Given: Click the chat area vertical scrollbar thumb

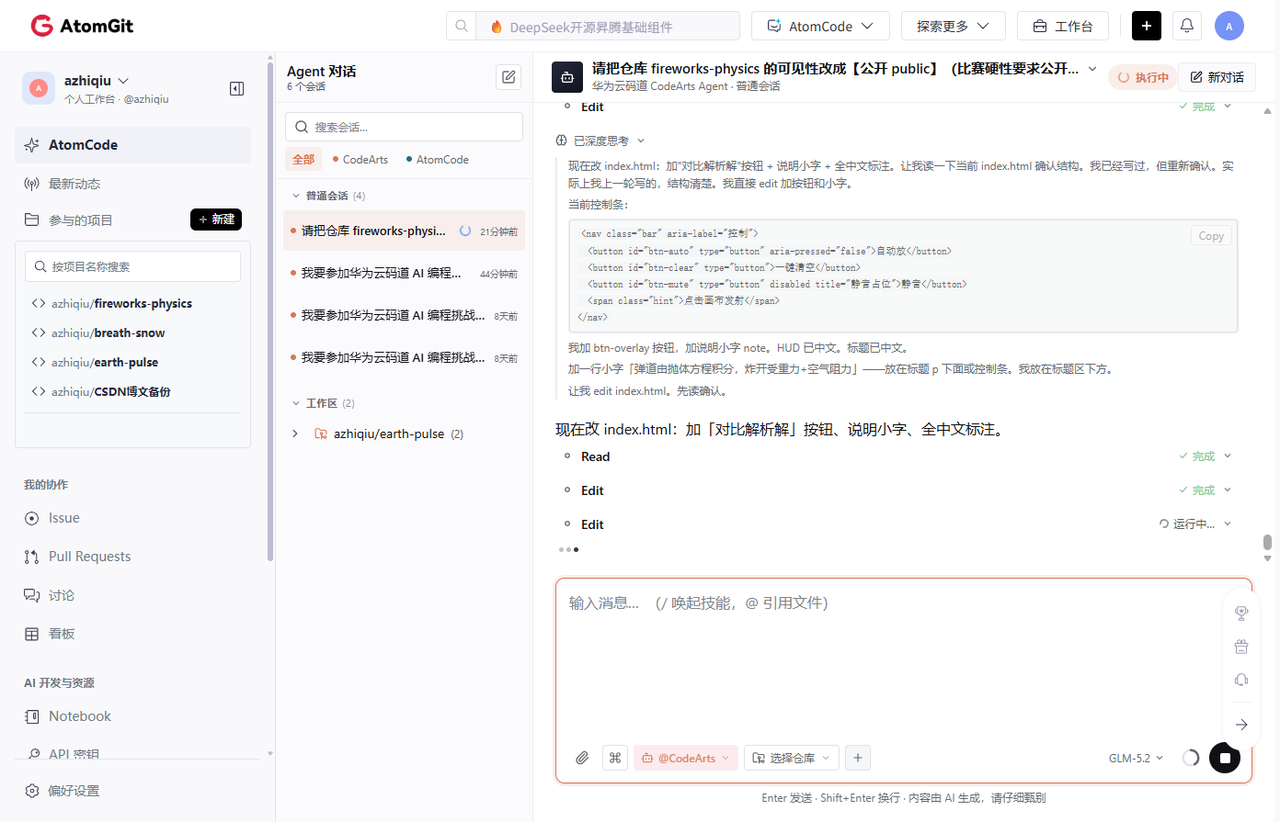Looking at the screenshot, I should pos(1268,542).
